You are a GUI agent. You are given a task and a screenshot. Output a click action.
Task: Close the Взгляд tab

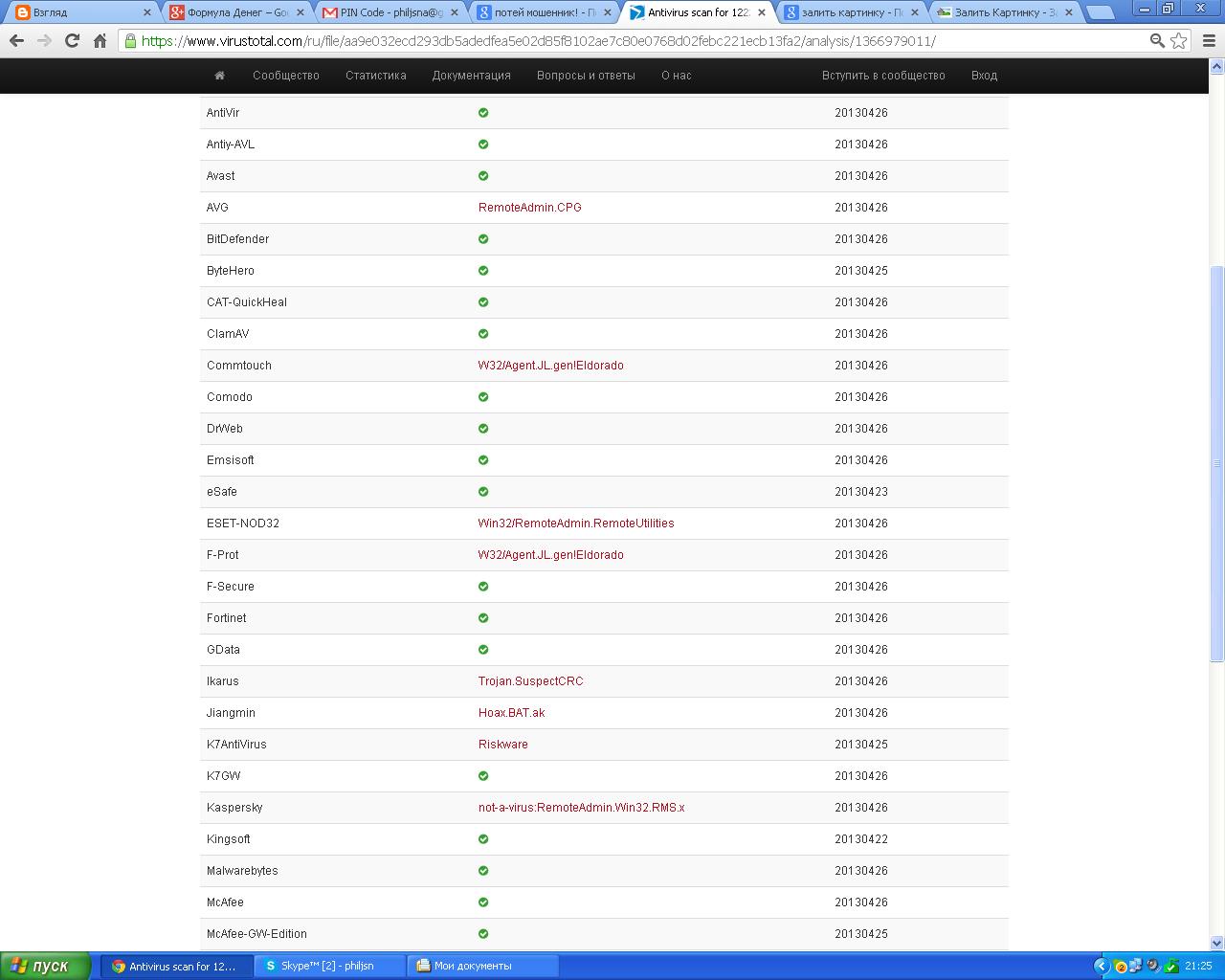[147, 12]
